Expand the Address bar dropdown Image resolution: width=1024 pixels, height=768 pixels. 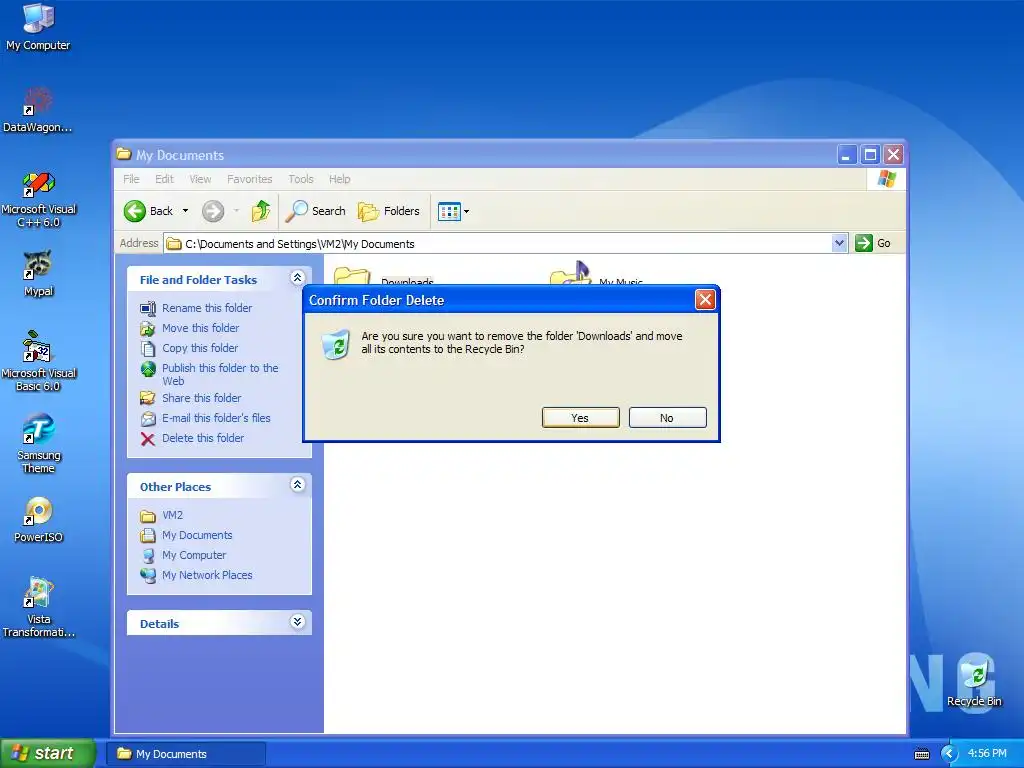click(839, 243)
